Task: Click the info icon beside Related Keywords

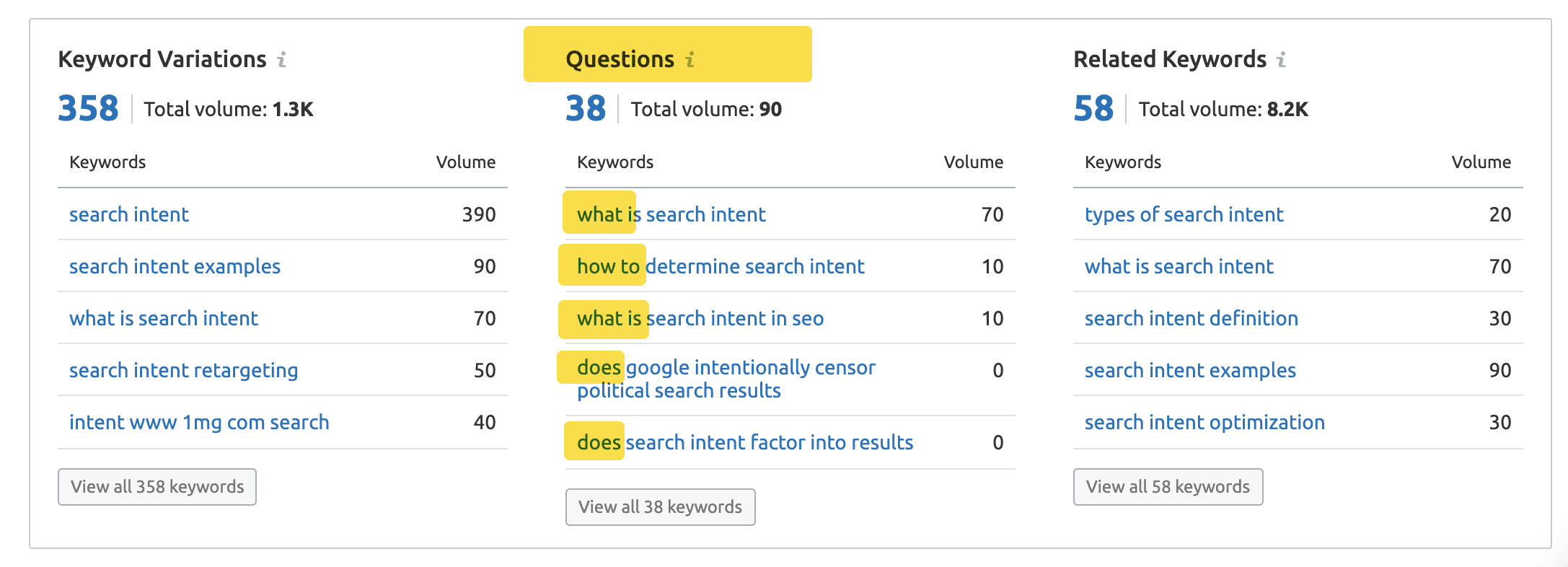Action: 1281,59
